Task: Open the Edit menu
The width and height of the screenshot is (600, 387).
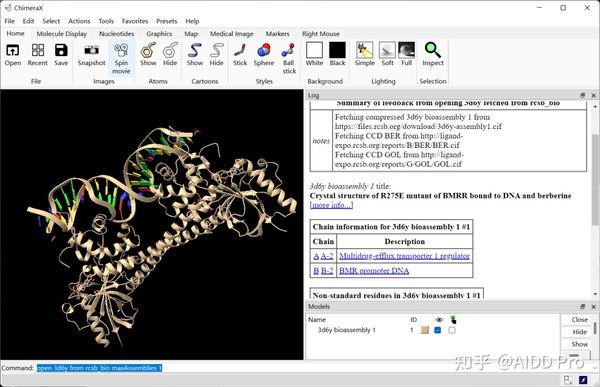Action: pos(28,21)
